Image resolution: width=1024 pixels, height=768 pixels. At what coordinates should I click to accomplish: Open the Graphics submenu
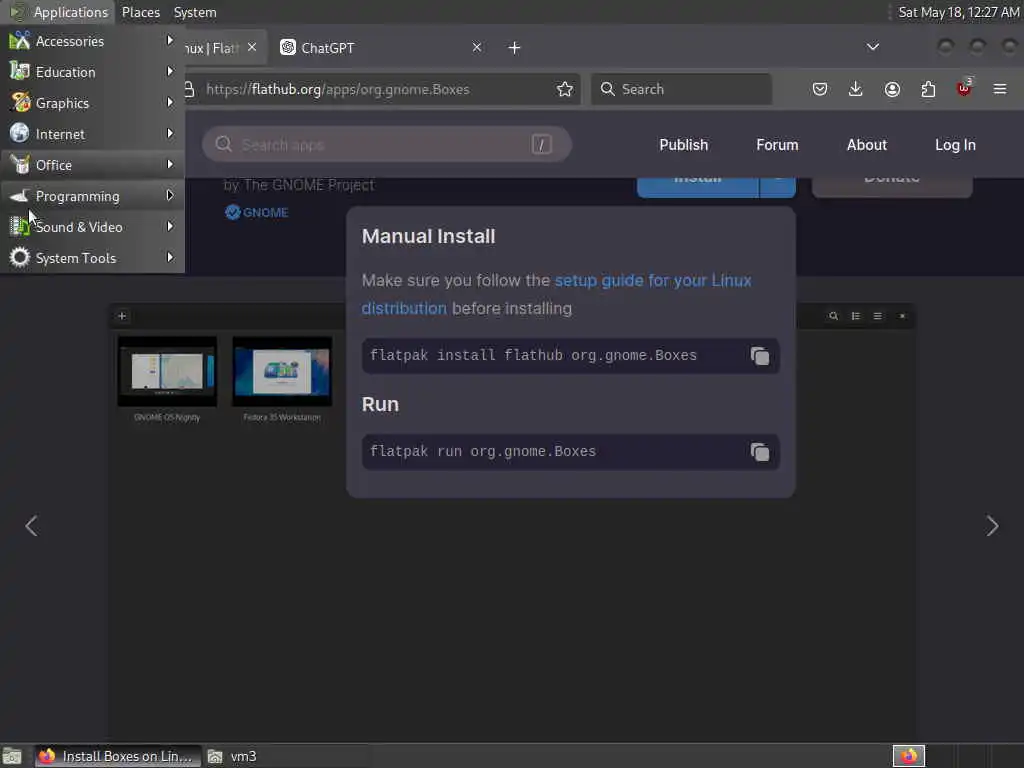[x=92, y=103]
